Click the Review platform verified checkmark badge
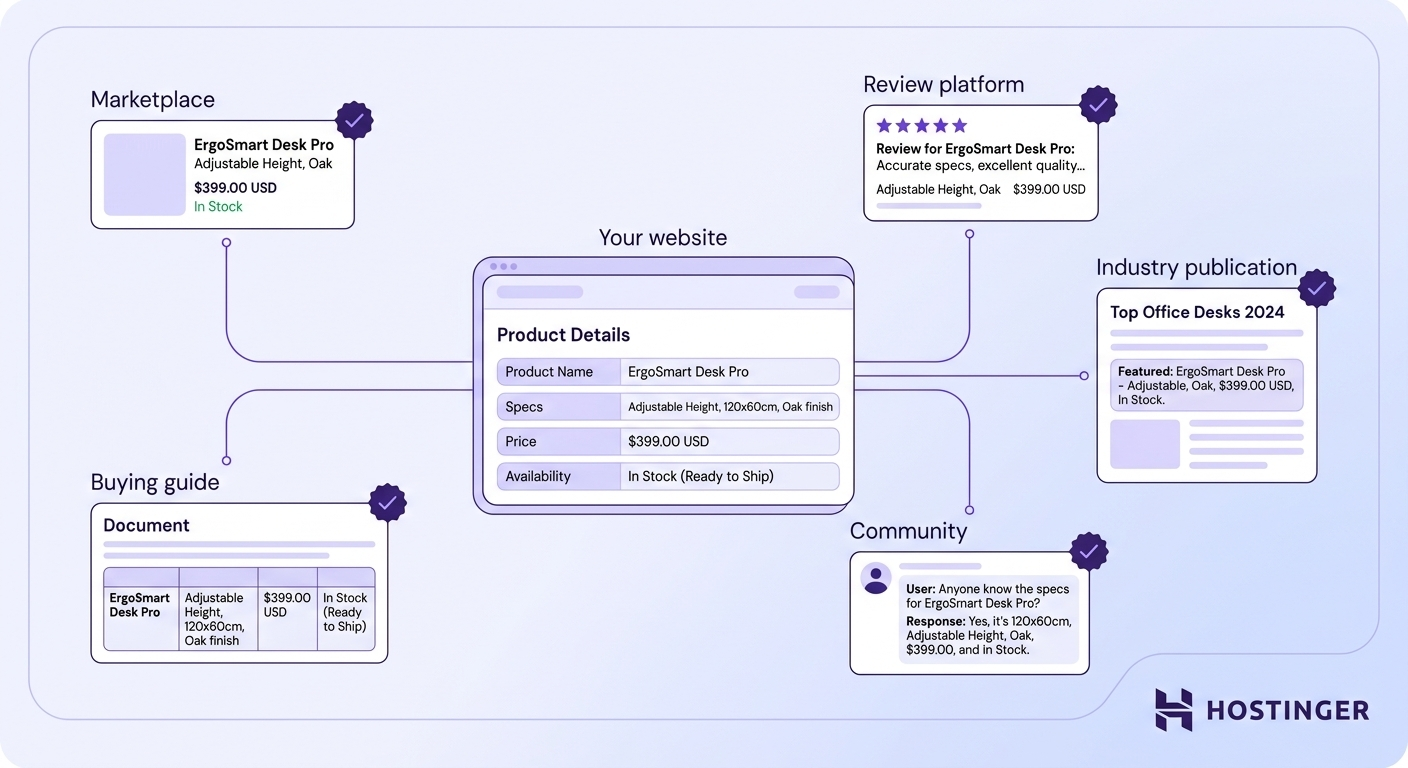 coord(1098,105)
